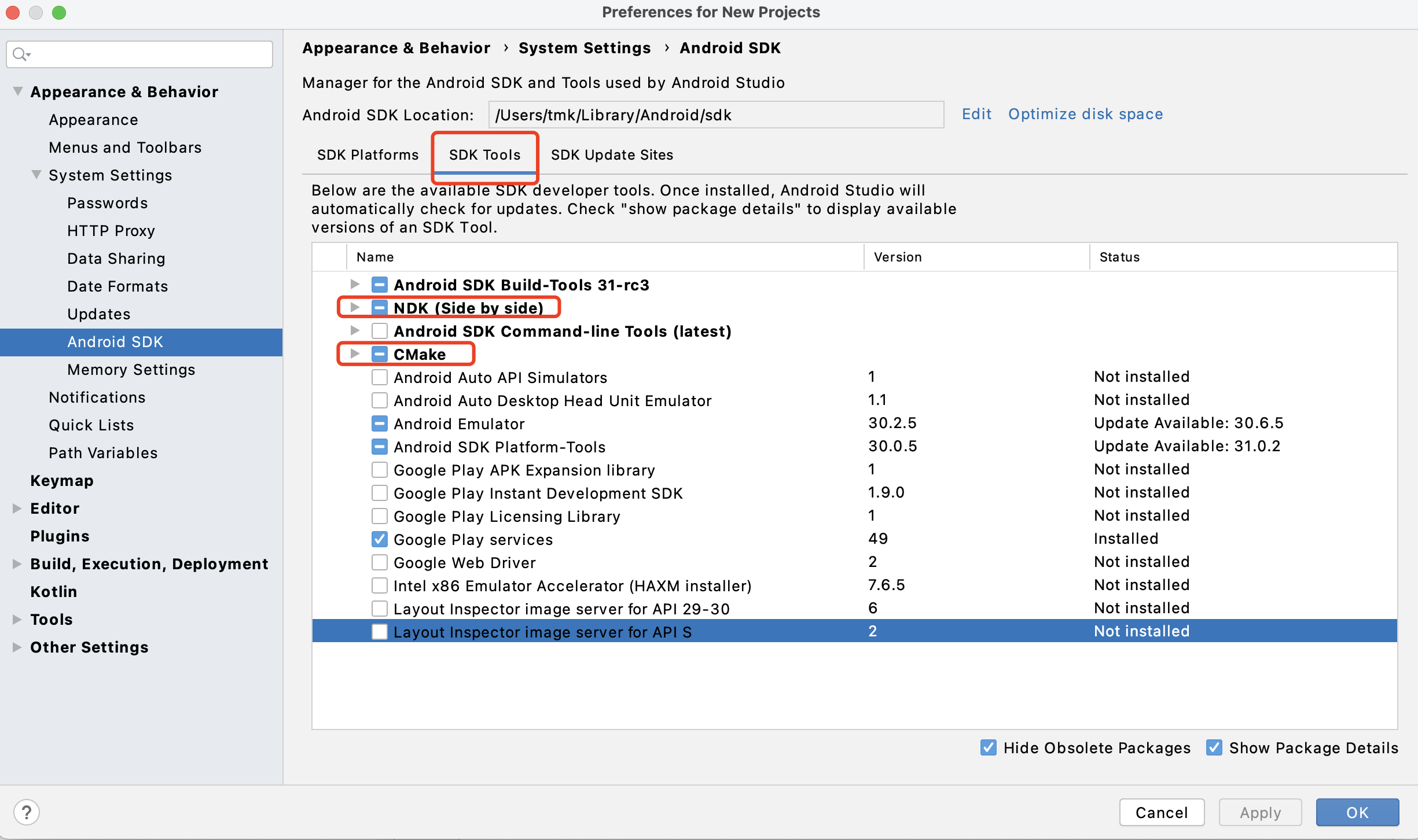
Task: Expand Build, Execution, Deployment section
Action: pyautogui.click(x=17, y=564)
